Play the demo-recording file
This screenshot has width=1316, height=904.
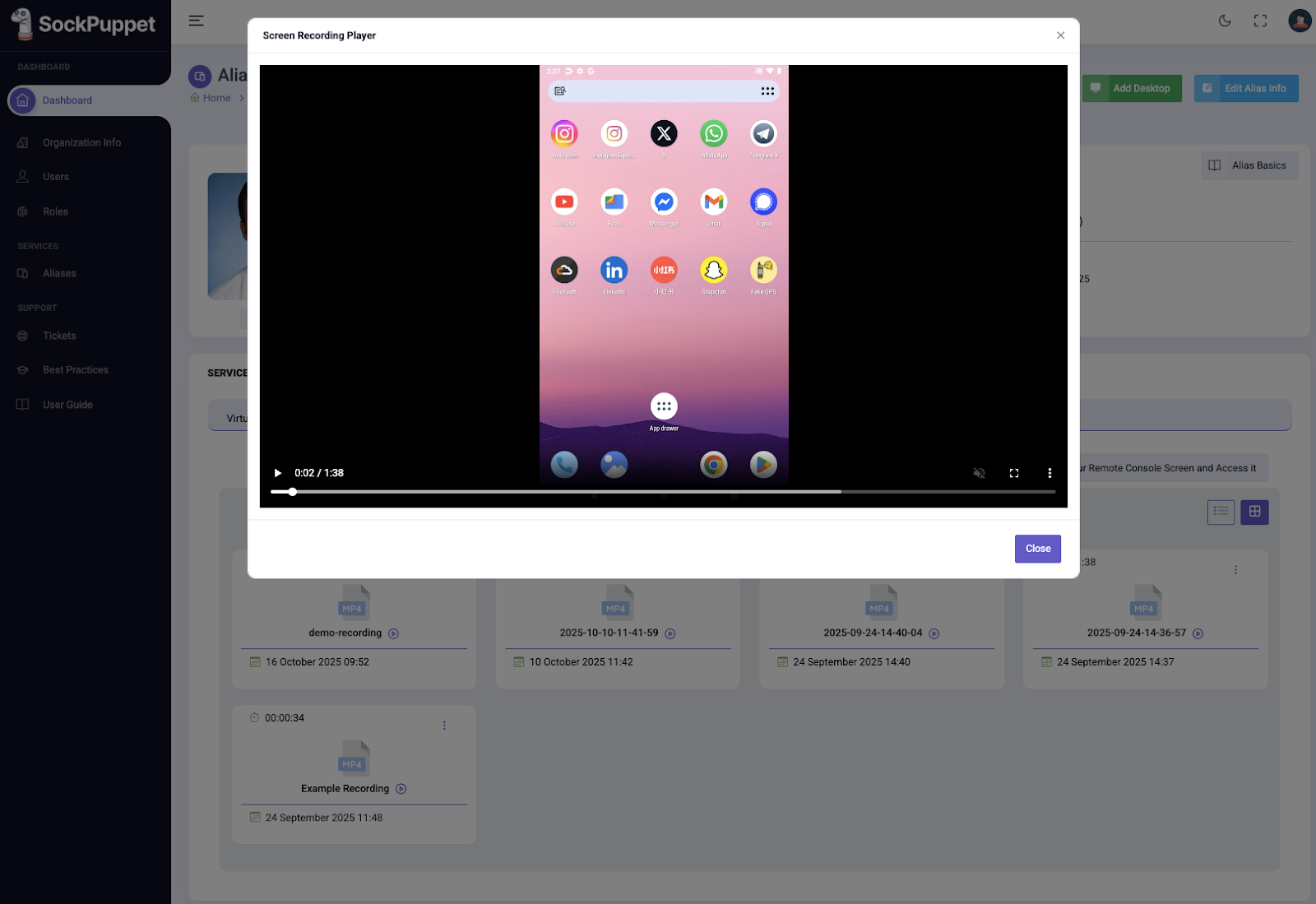(393, 633)
